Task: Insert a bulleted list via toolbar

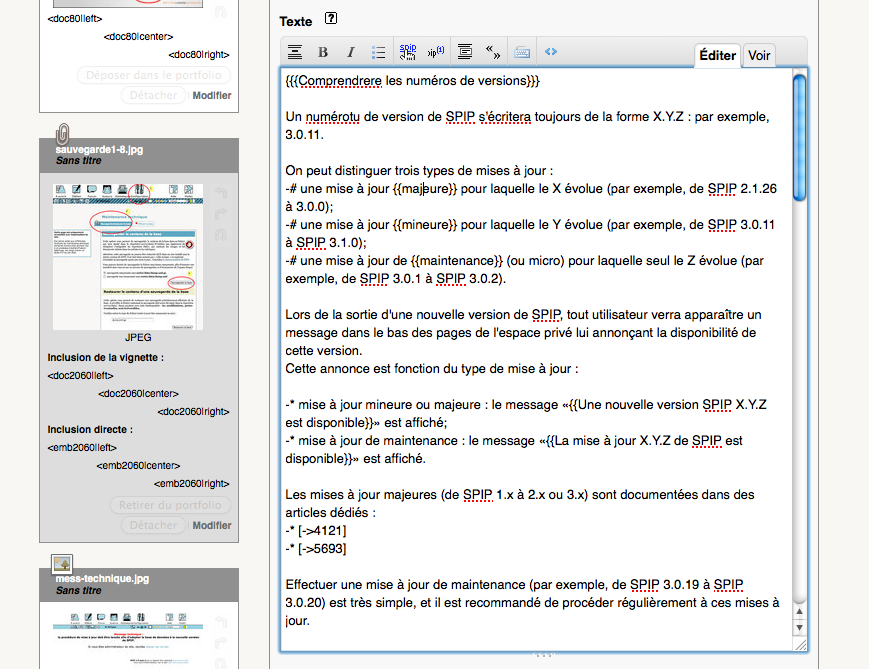Action: pos(379,52)
